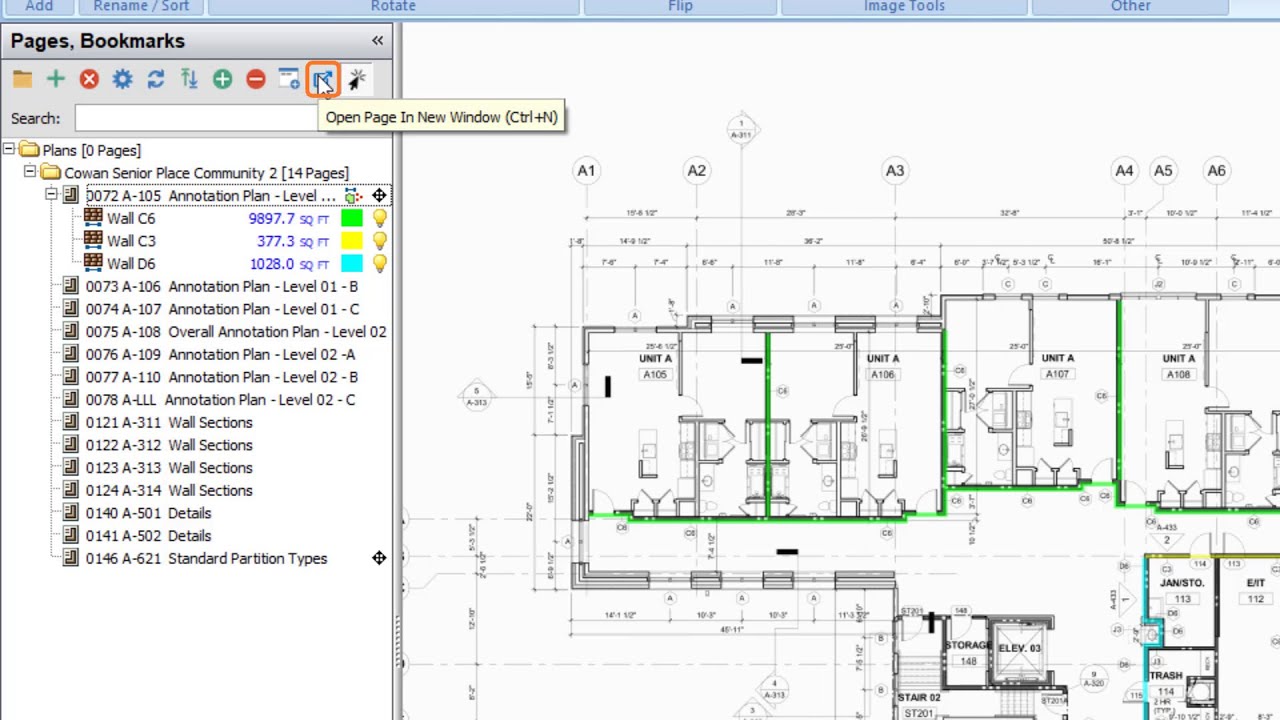Click move handle on 0072 A-105 row
Screen dimensions: 1280x720
[379, 196]
